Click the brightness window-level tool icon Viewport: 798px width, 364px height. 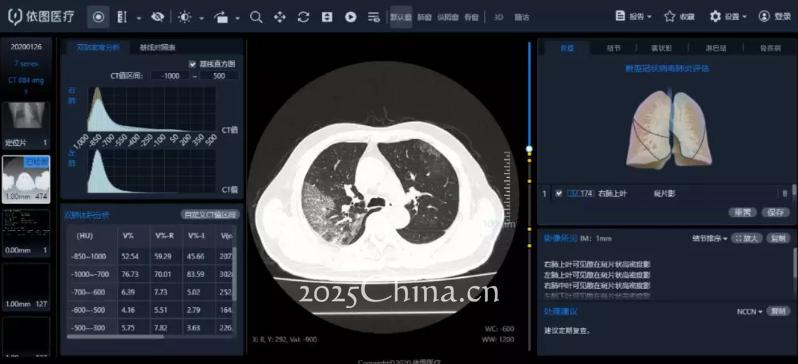[184, 17]
